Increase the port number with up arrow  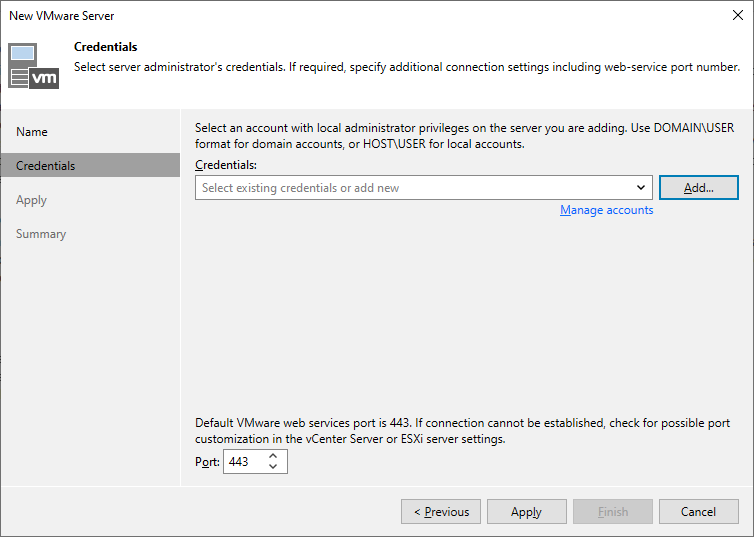(x=273, y=456)
